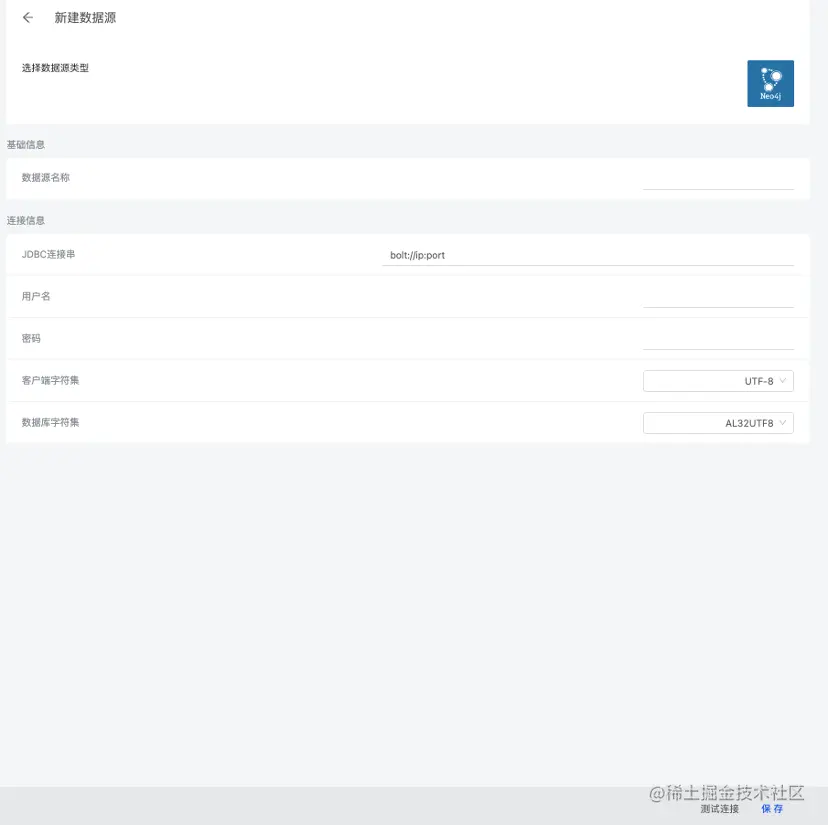
Task: Open the 数据库字符集 AL32UTF8 dropdown
Action: click(x=718, y=422)
